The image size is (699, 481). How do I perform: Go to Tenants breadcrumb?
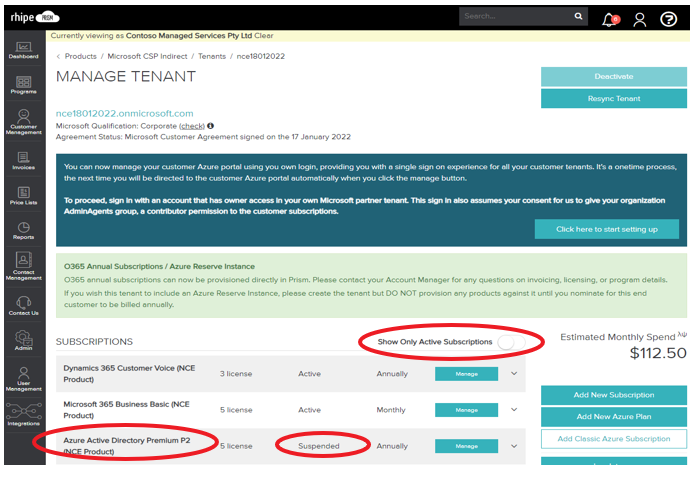pyautogui.click(x=212, y=56)
